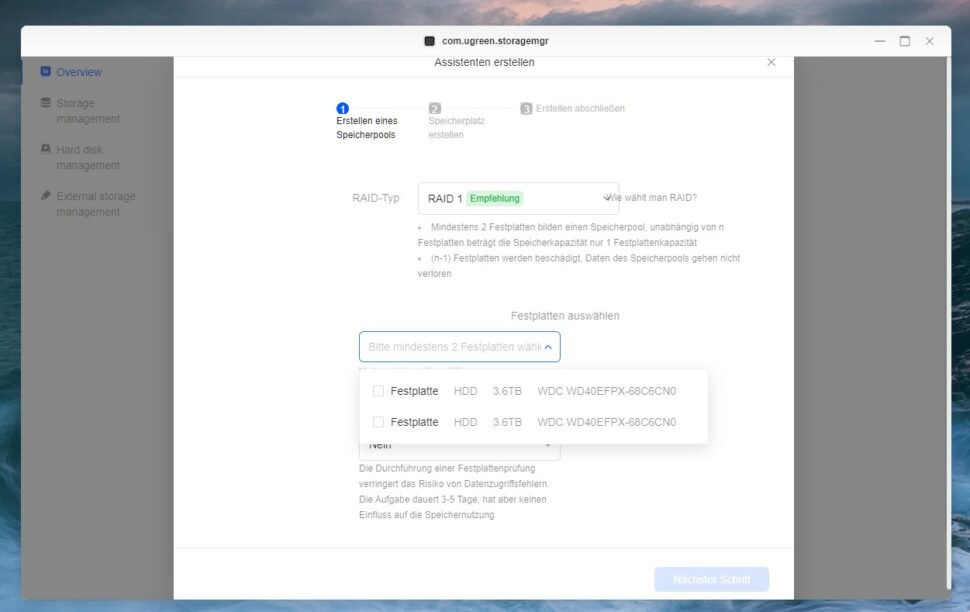The image size is (970, 612).
Task: Click the app icon beside com.ugreen.storagemgr title
Action: pos(429,41)
